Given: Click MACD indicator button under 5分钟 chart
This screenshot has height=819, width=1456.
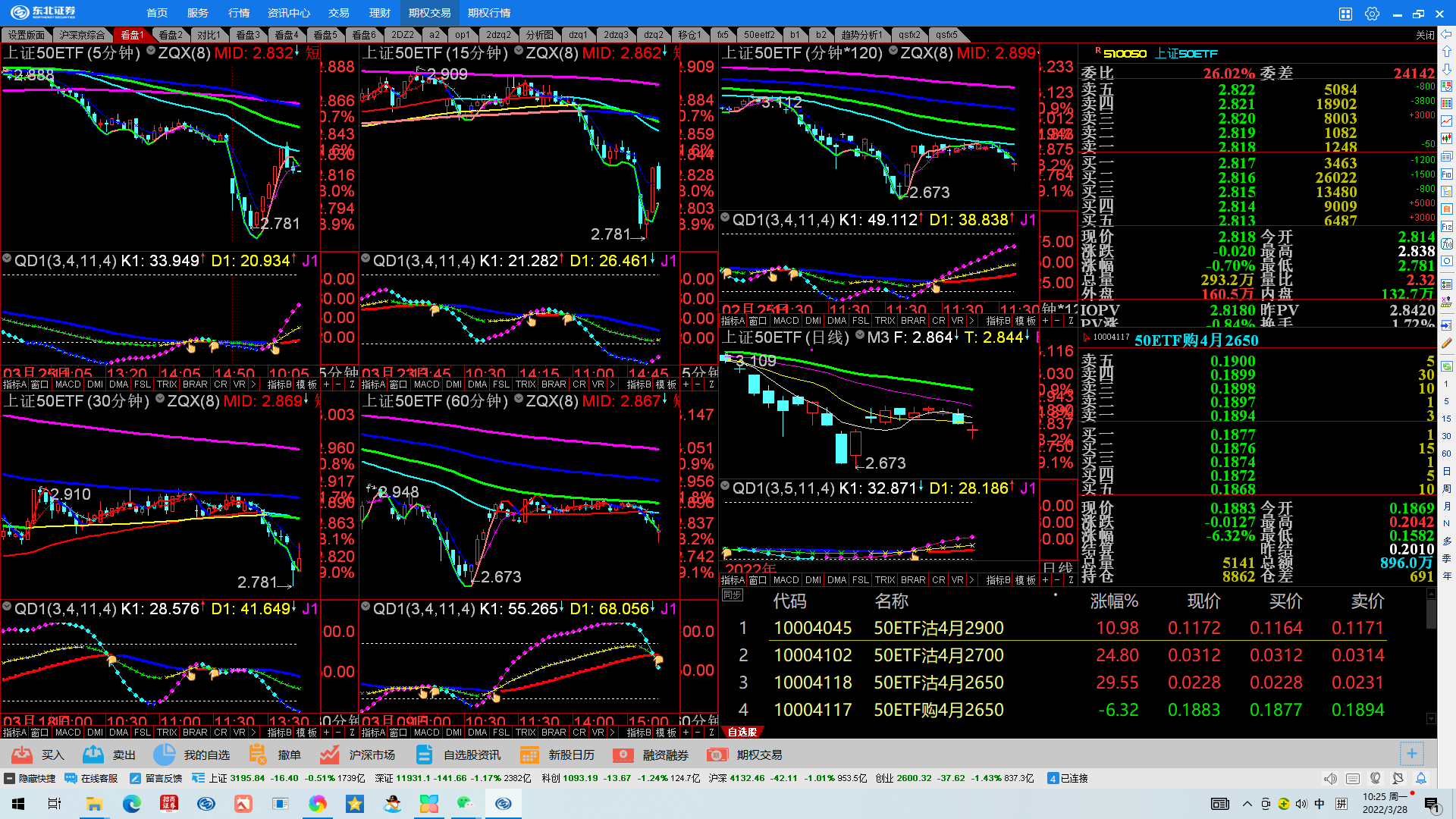Looking at the screenshot, I should (67, 384).
